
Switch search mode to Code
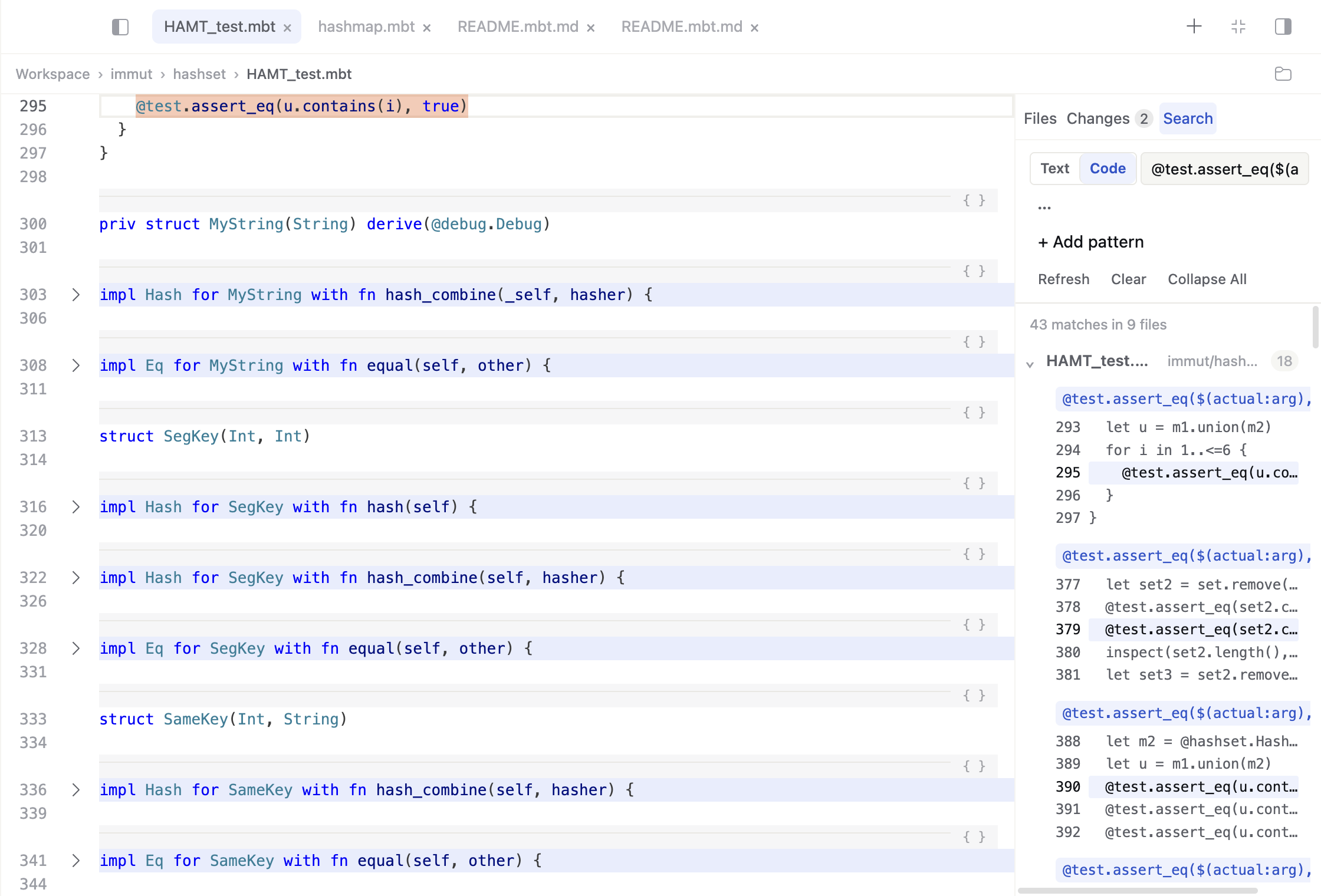1108,169
